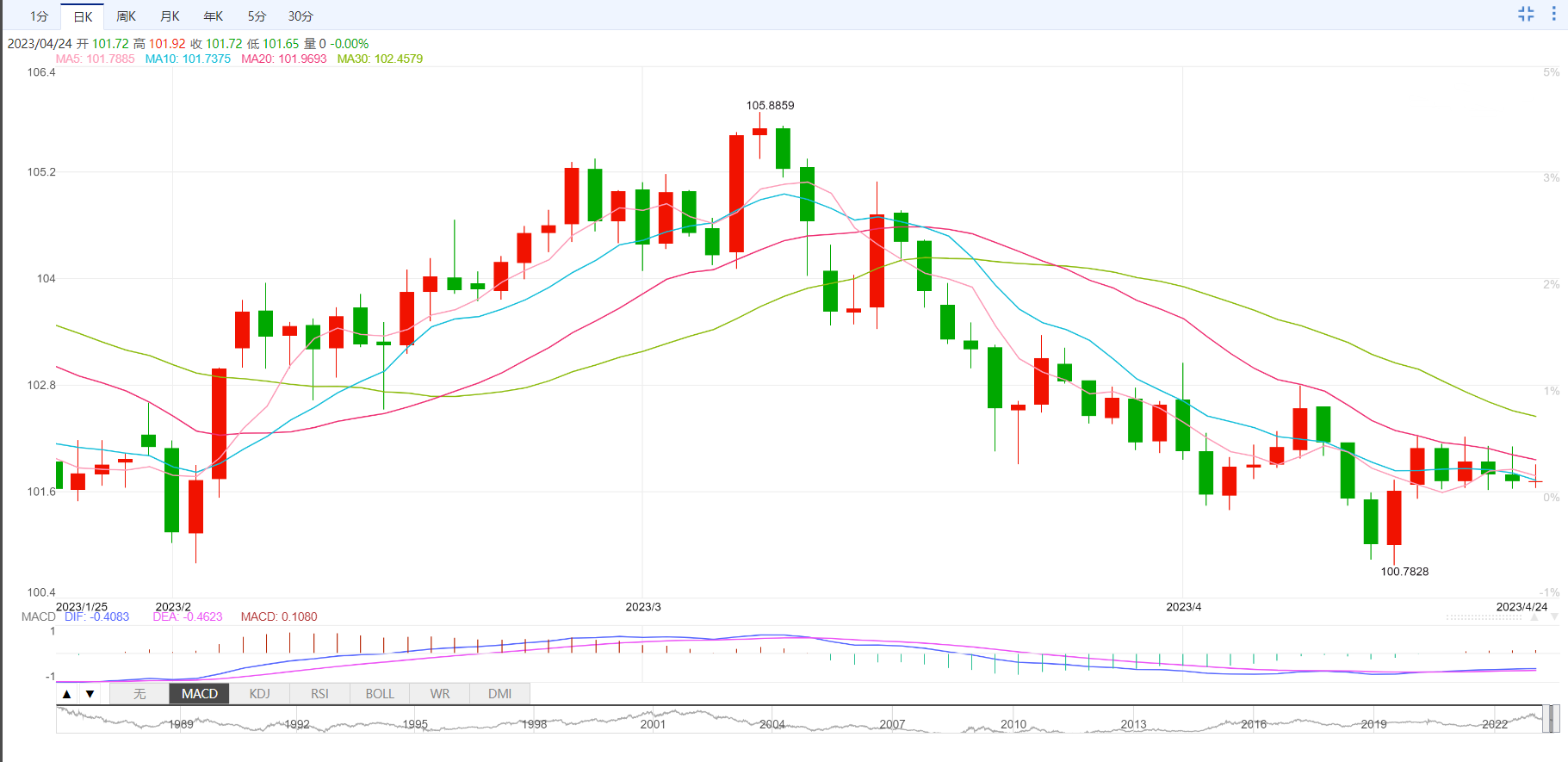The width and height of the screenshot is (1568, 762).
Task: Choose the 无 (no indicator) button
Action: pos(139,694)
